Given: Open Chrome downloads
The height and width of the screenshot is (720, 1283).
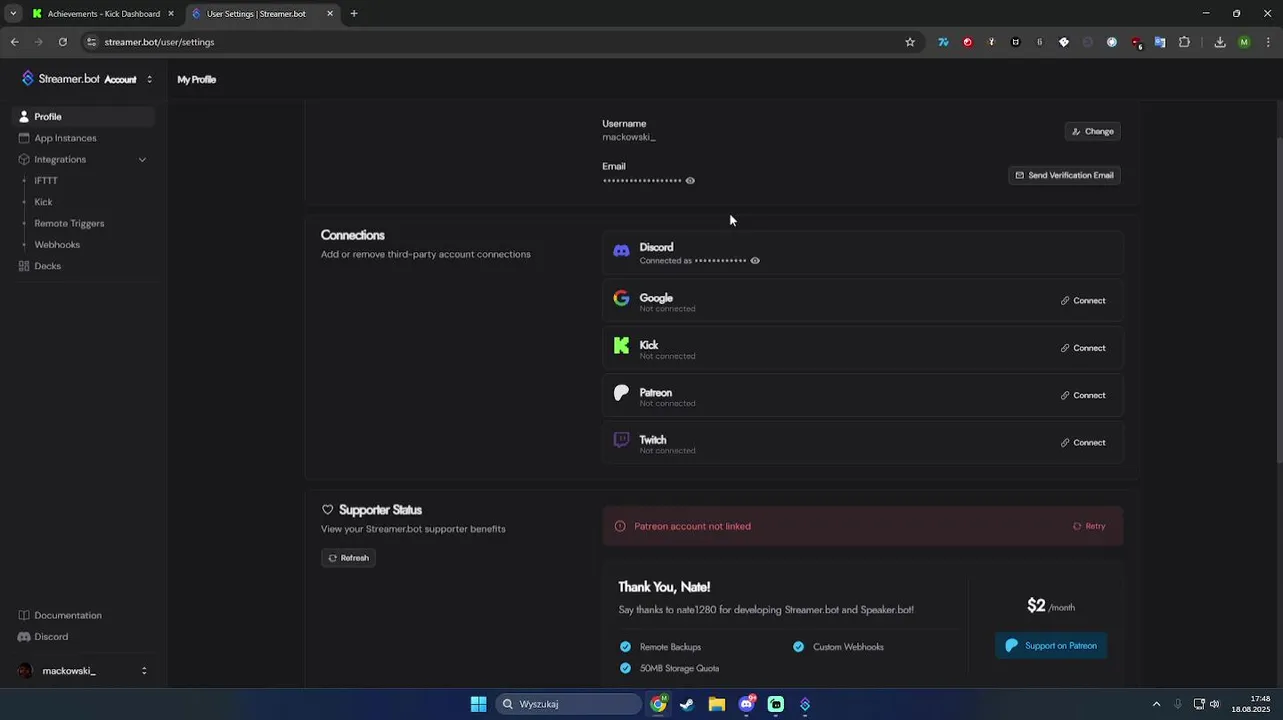Looking at the screenshot, I should pos(1220,42).
